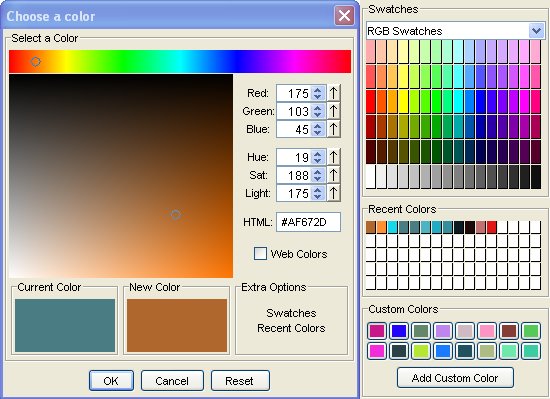Viewport: 550px width, 399px height.
Task: Select the green custom color, top row
Action: pos(531,331)
